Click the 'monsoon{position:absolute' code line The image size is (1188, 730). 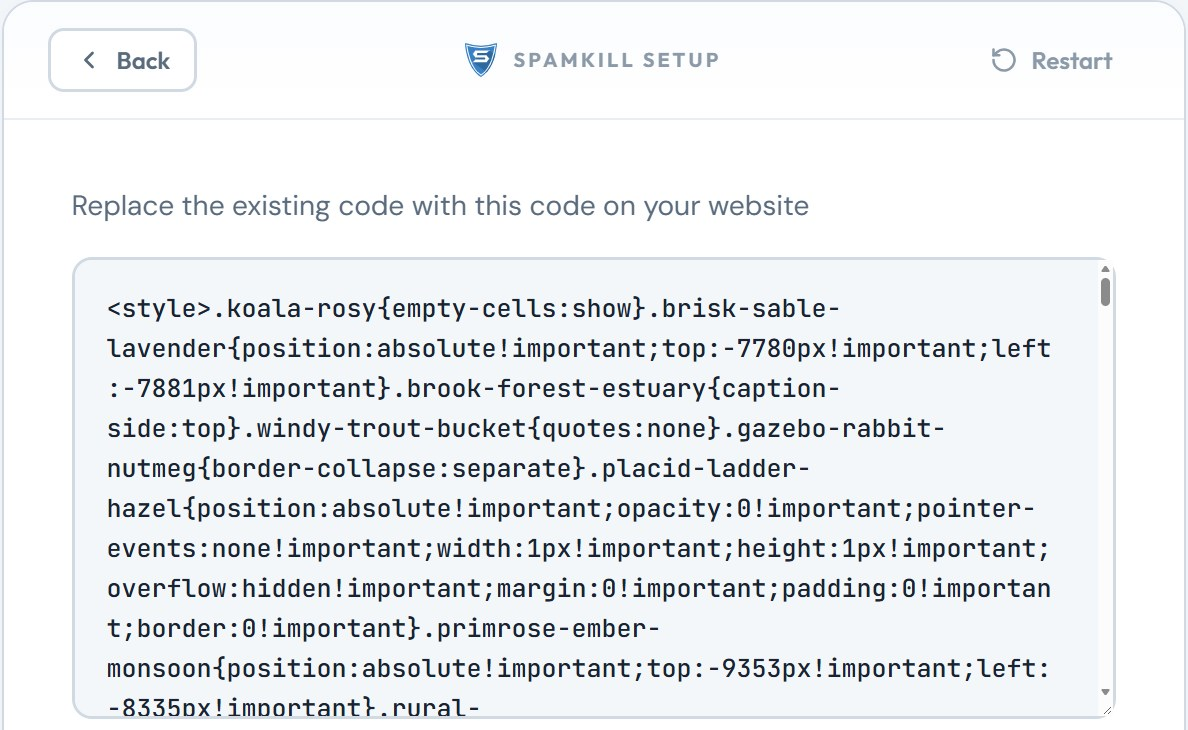pyautogui.click(x=578, y=669)
